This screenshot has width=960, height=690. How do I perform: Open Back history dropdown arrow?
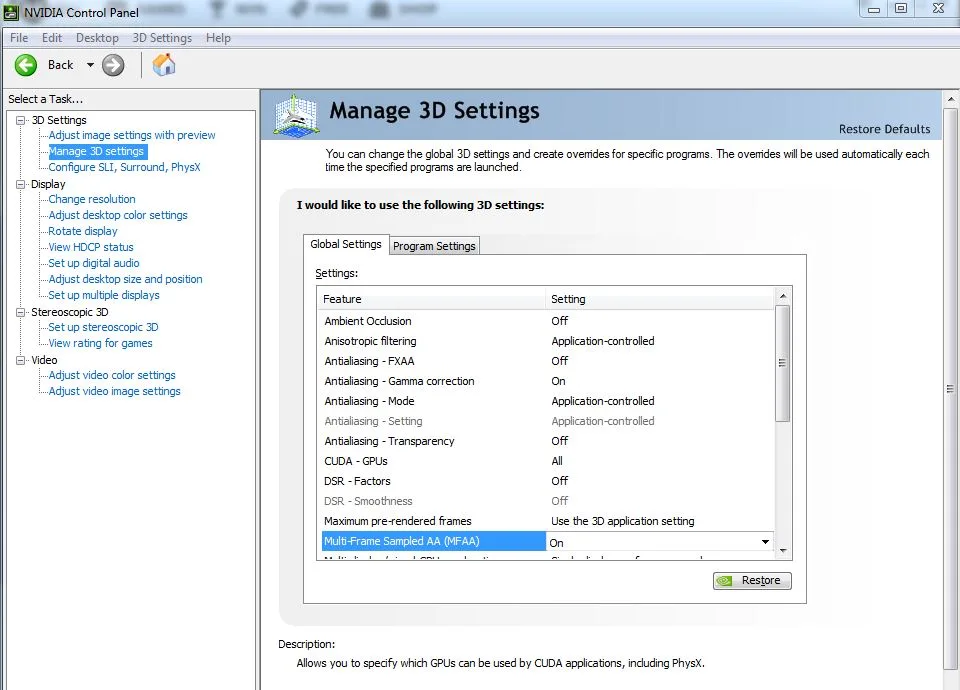point(90,65)
